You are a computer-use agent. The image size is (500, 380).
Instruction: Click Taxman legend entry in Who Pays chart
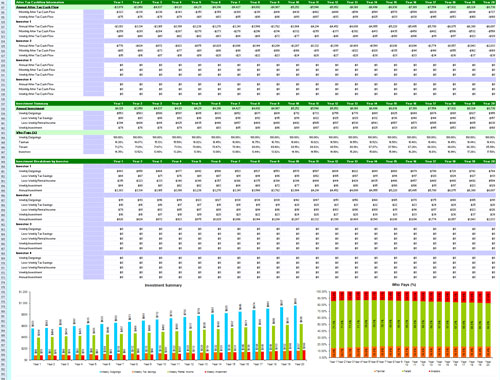point(379,371)
